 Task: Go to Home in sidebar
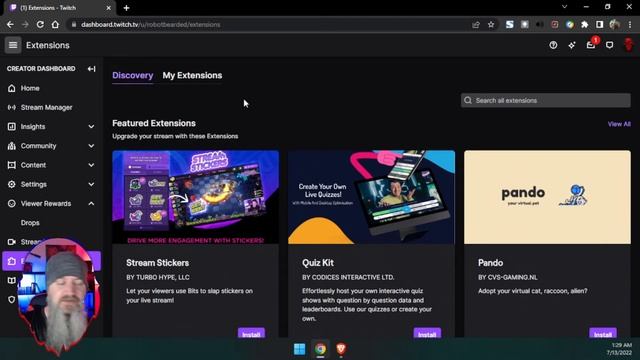[x=30, y=88]
